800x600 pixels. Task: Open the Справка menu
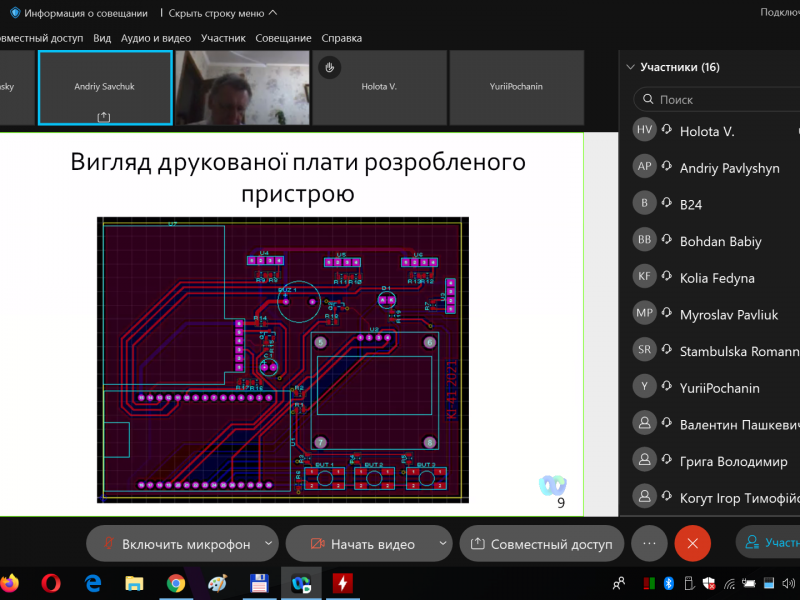(341, 38)
